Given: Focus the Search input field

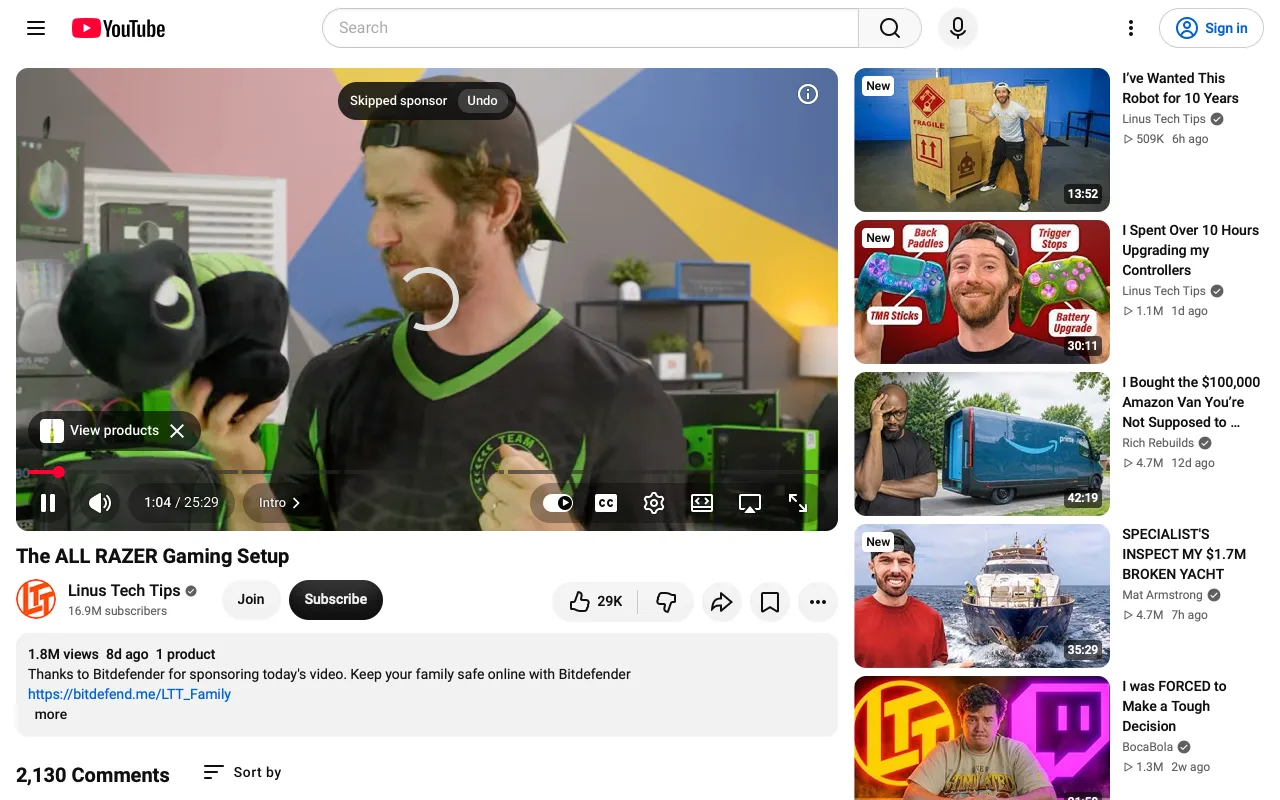Looking at the screenshot, I should click(x=590, y=28).
